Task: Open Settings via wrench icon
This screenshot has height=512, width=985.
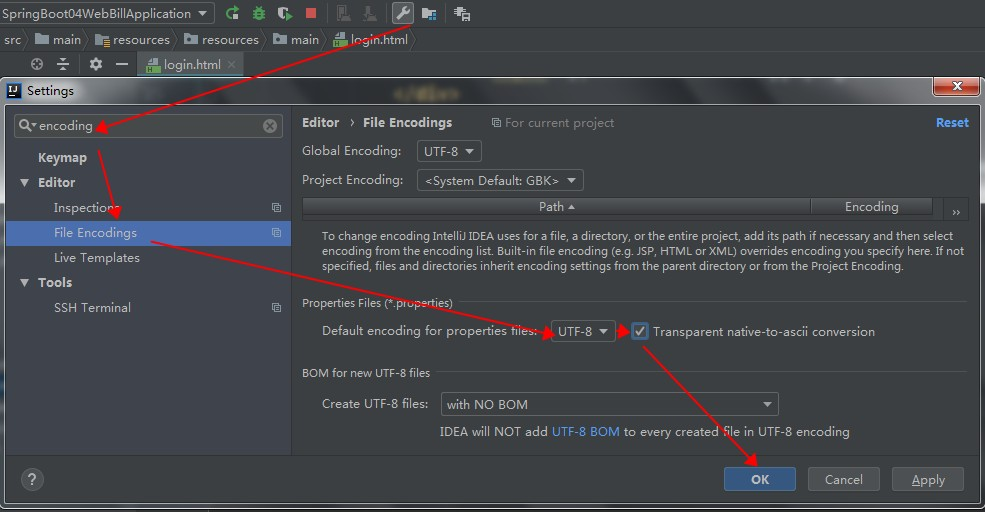Action: [x=403, y=13]
